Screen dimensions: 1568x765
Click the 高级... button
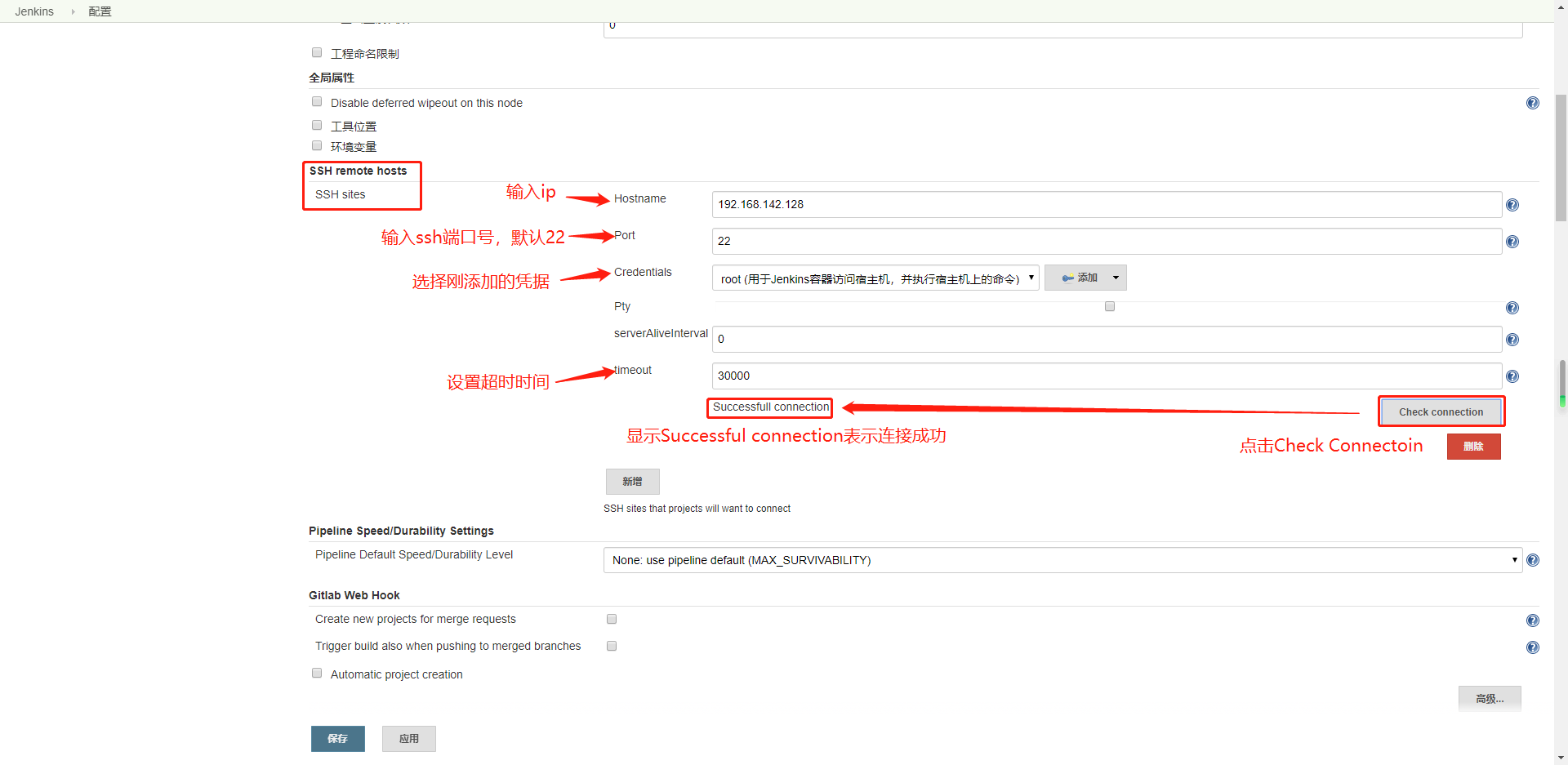1490,699
